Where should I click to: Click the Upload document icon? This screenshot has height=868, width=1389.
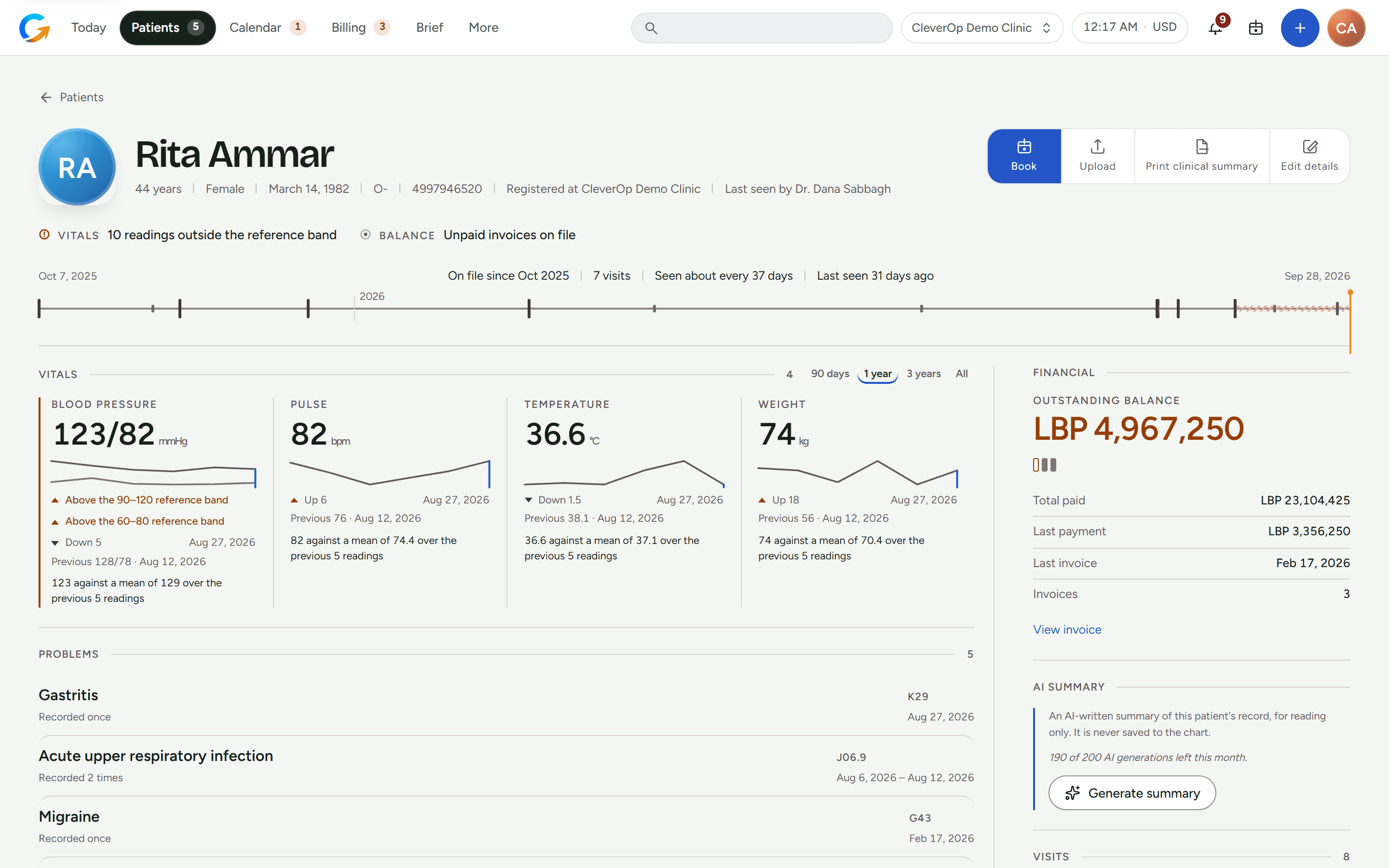point(1097,147)
